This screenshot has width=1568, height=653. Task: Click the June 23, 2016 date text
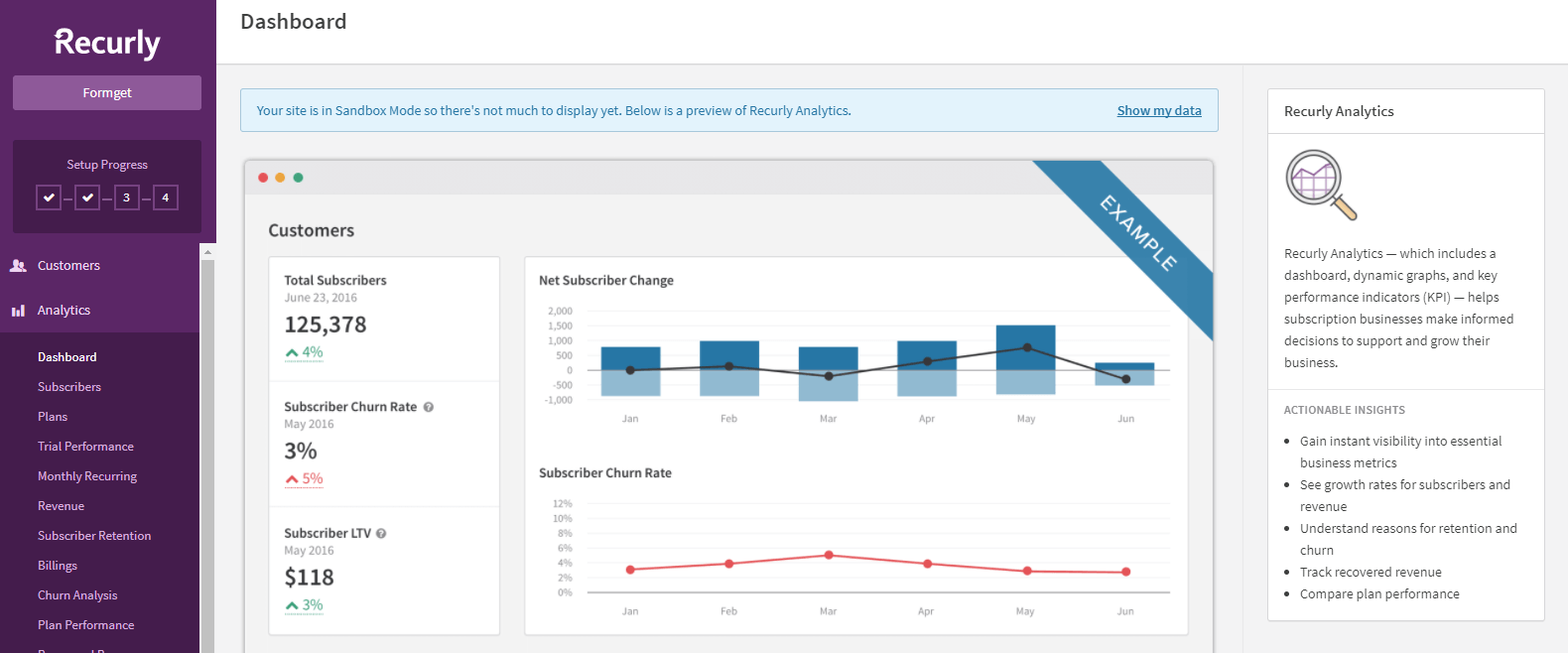pyautogui.click(x=321, y=298)
